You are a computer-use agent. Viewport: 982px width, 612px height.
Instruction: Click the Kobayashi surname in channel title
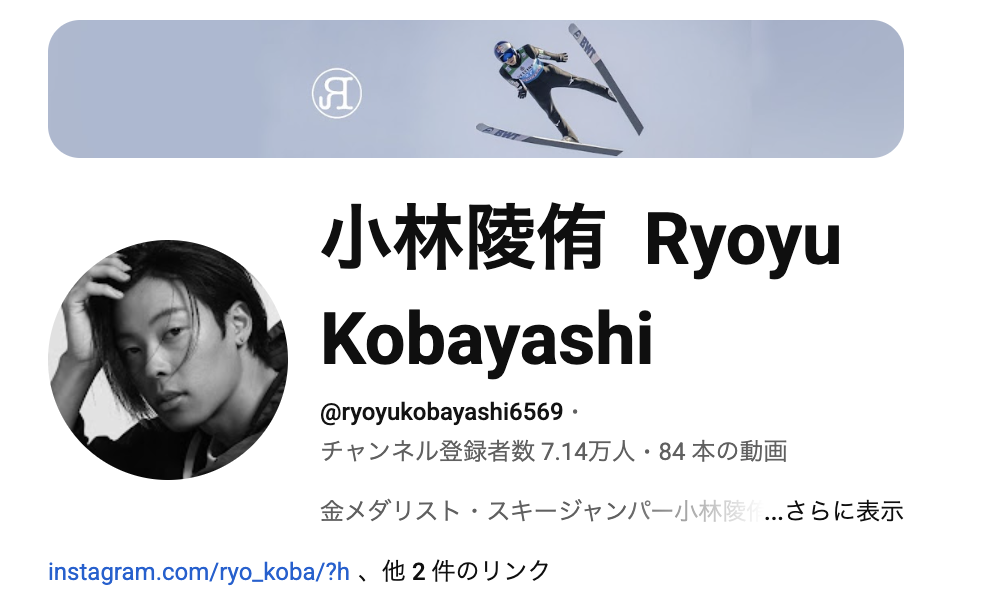coord(487,340)
